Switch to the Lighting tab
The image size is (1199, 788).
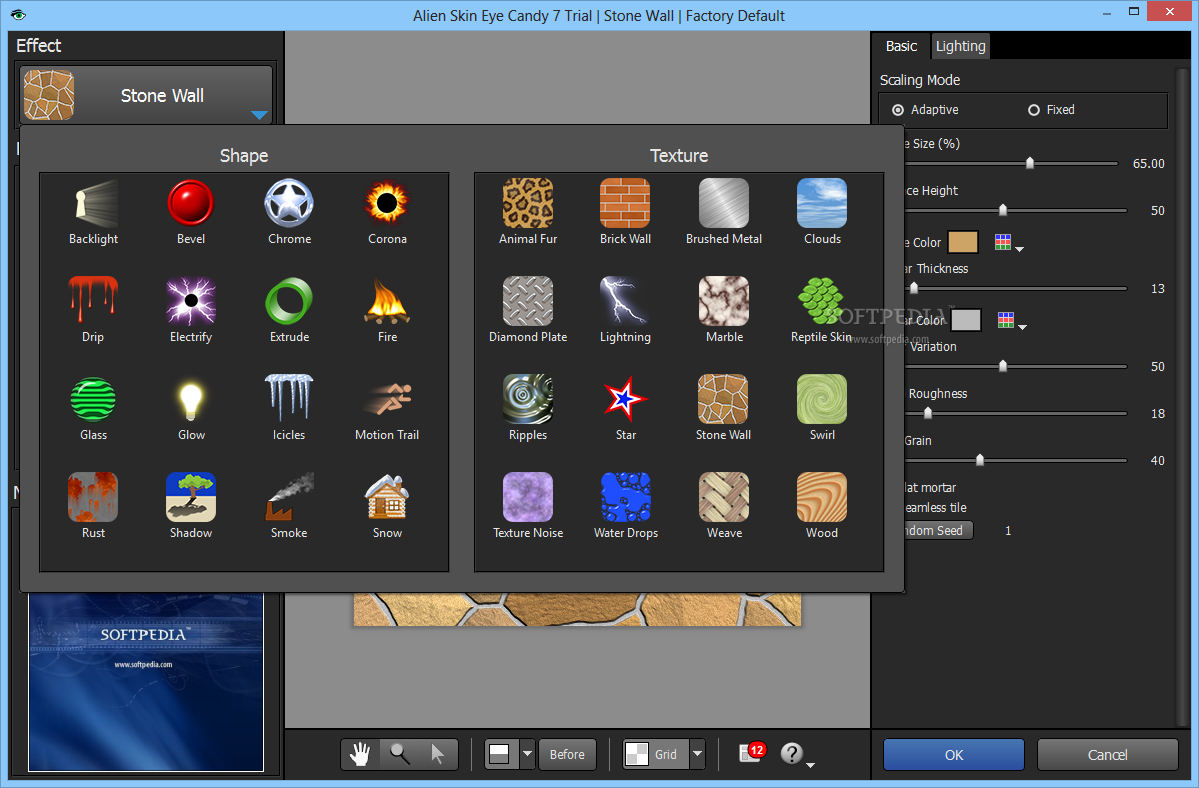point(960,46)
